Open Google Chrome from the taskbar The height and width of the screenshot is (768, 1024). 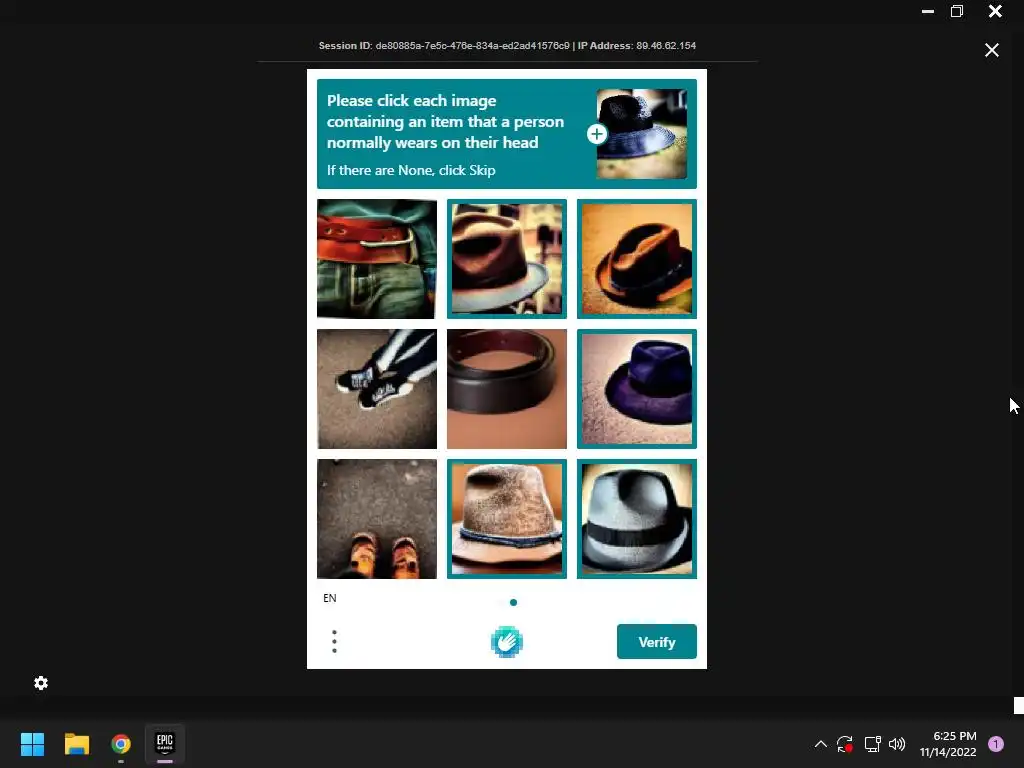point(121,744)
